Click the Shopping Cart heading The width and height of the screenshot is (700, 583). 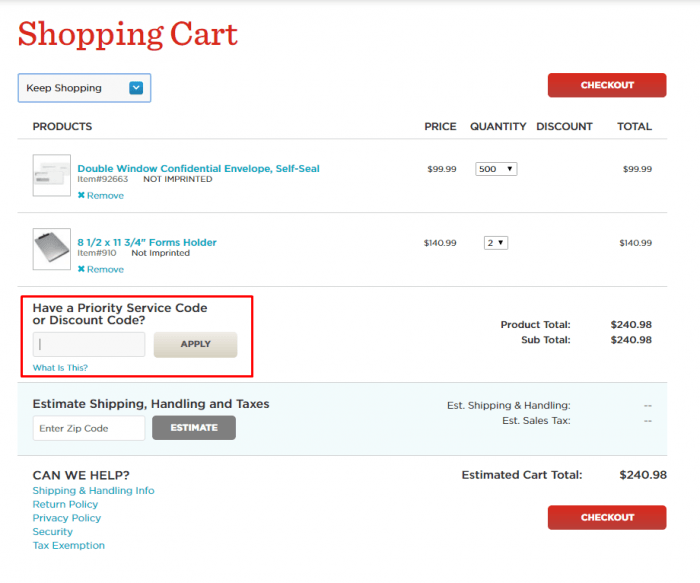(128, 34)
